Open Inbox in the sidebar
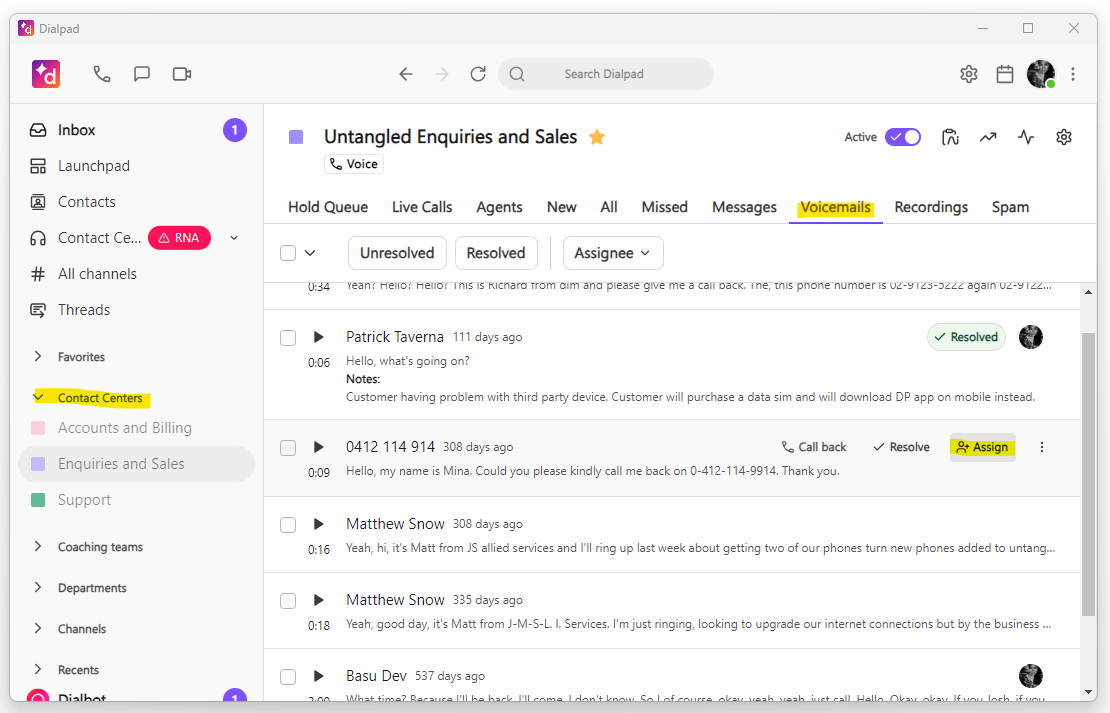The image size is (1110, 713). 137,130
